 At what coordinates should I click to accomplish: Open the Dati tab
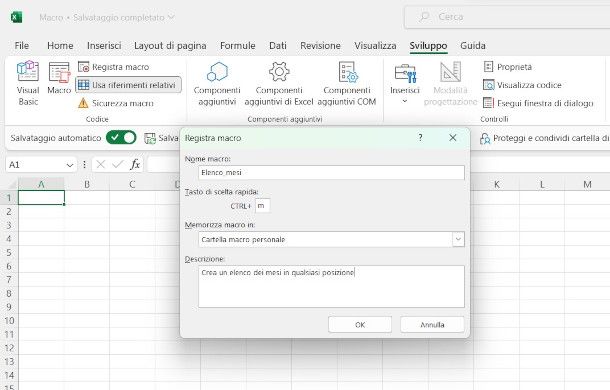tap(278, 46)
